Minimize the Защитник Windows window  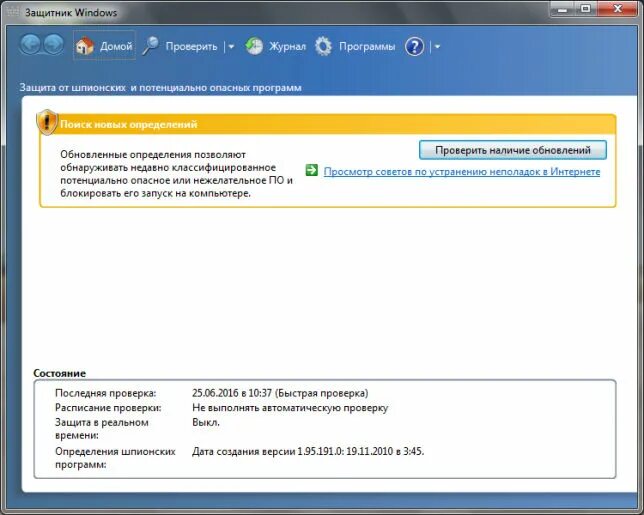click(562, 9)
